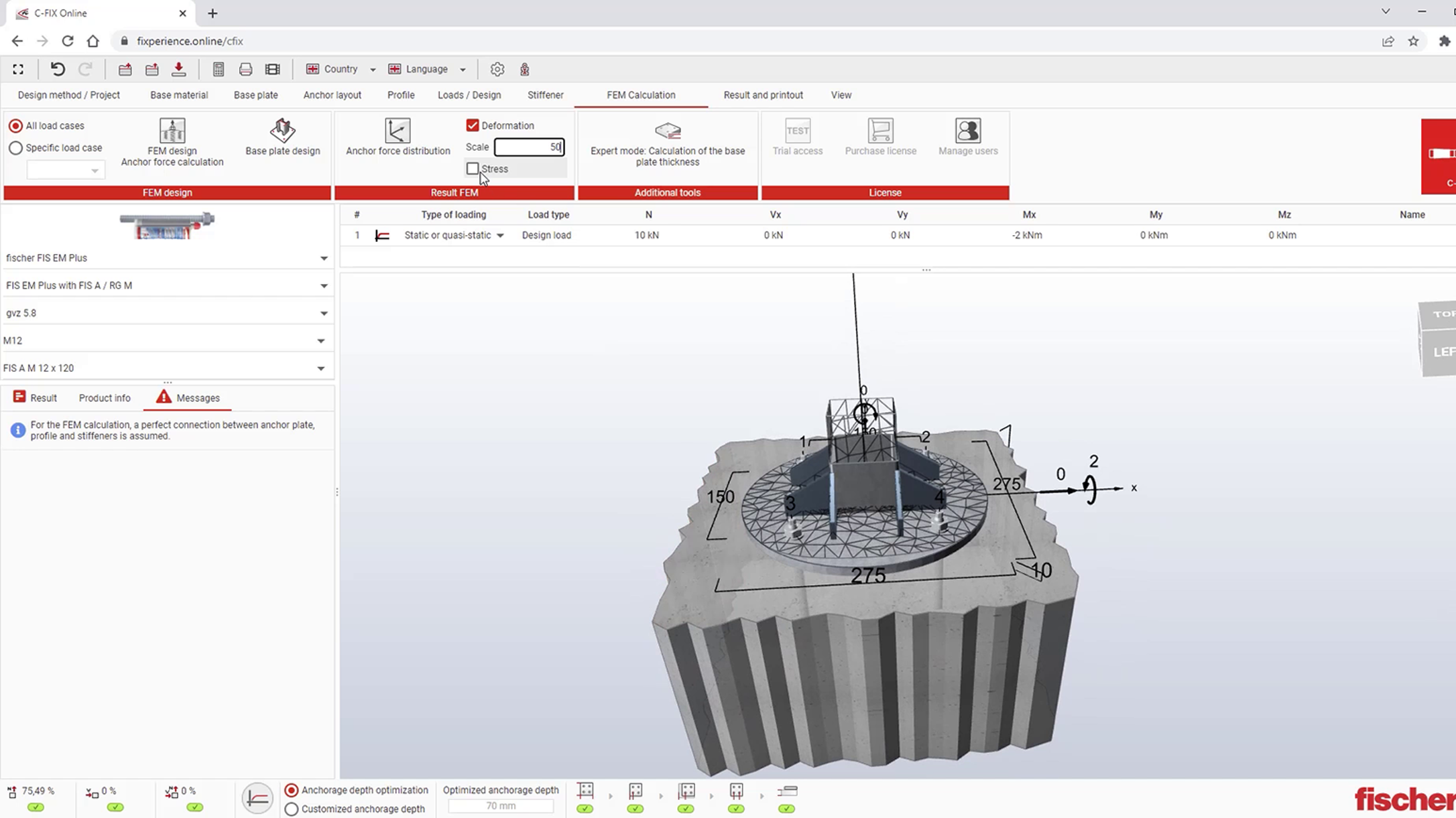Switch to the Result and printout tab
This screenshot has height=818, width=1456.
[x=763, y=95]
